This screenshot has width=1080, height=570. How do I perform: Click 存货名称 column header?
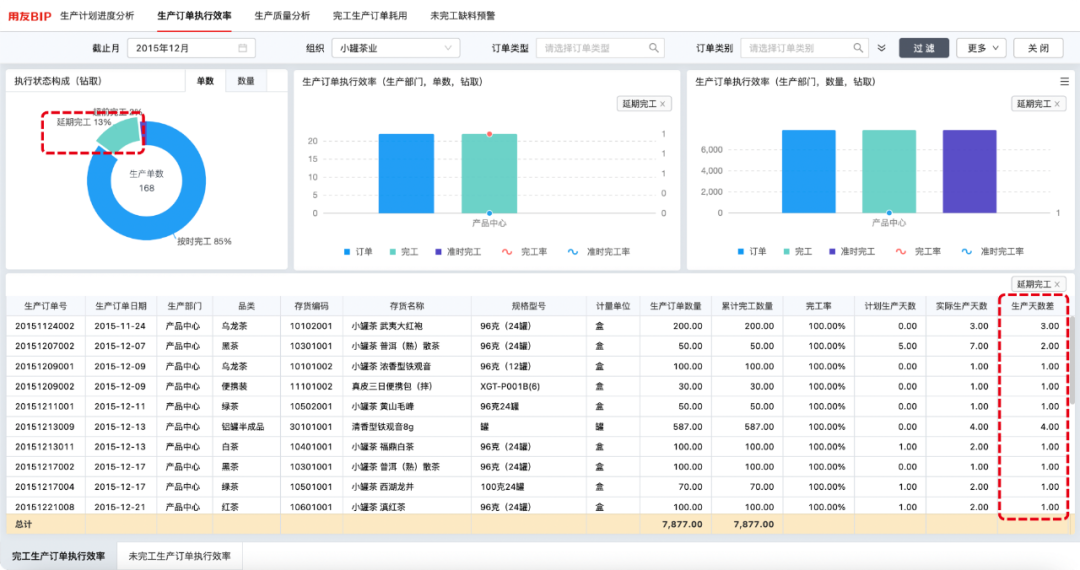coord(407,306)
